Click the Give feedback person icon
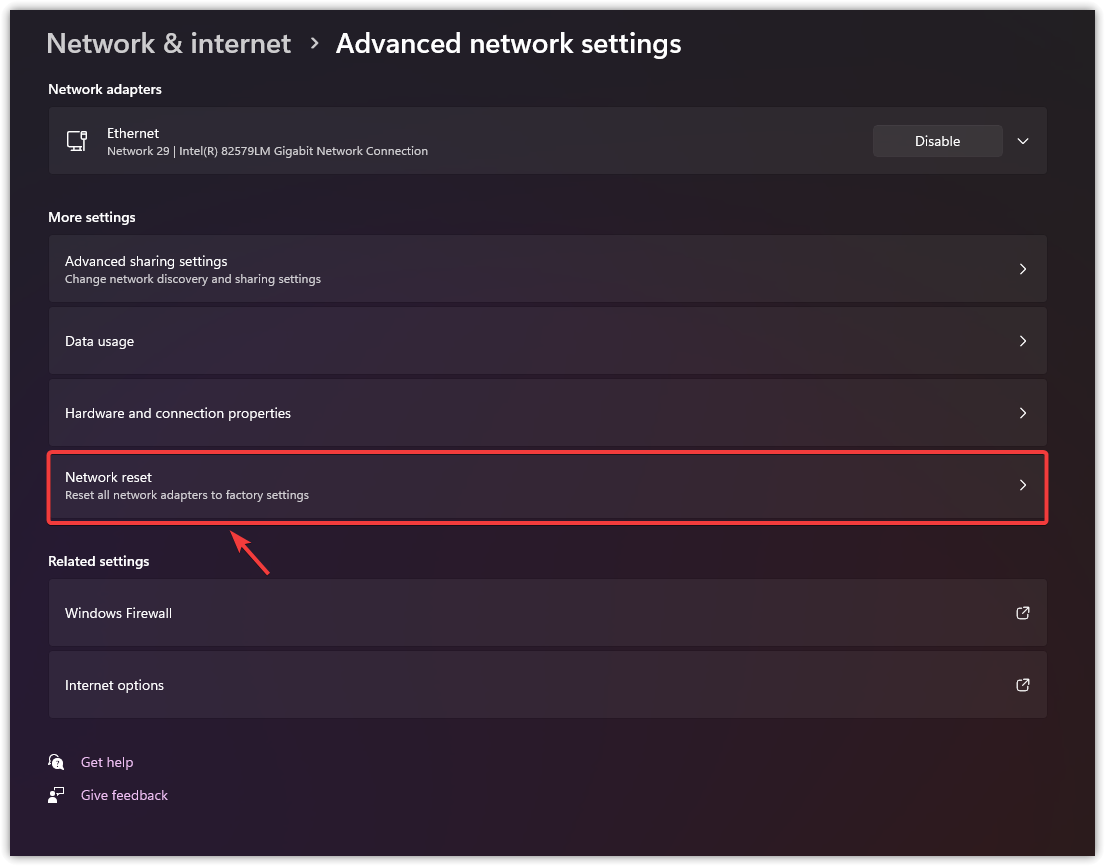Screen dimensions: 1105x866 (56, 795)
